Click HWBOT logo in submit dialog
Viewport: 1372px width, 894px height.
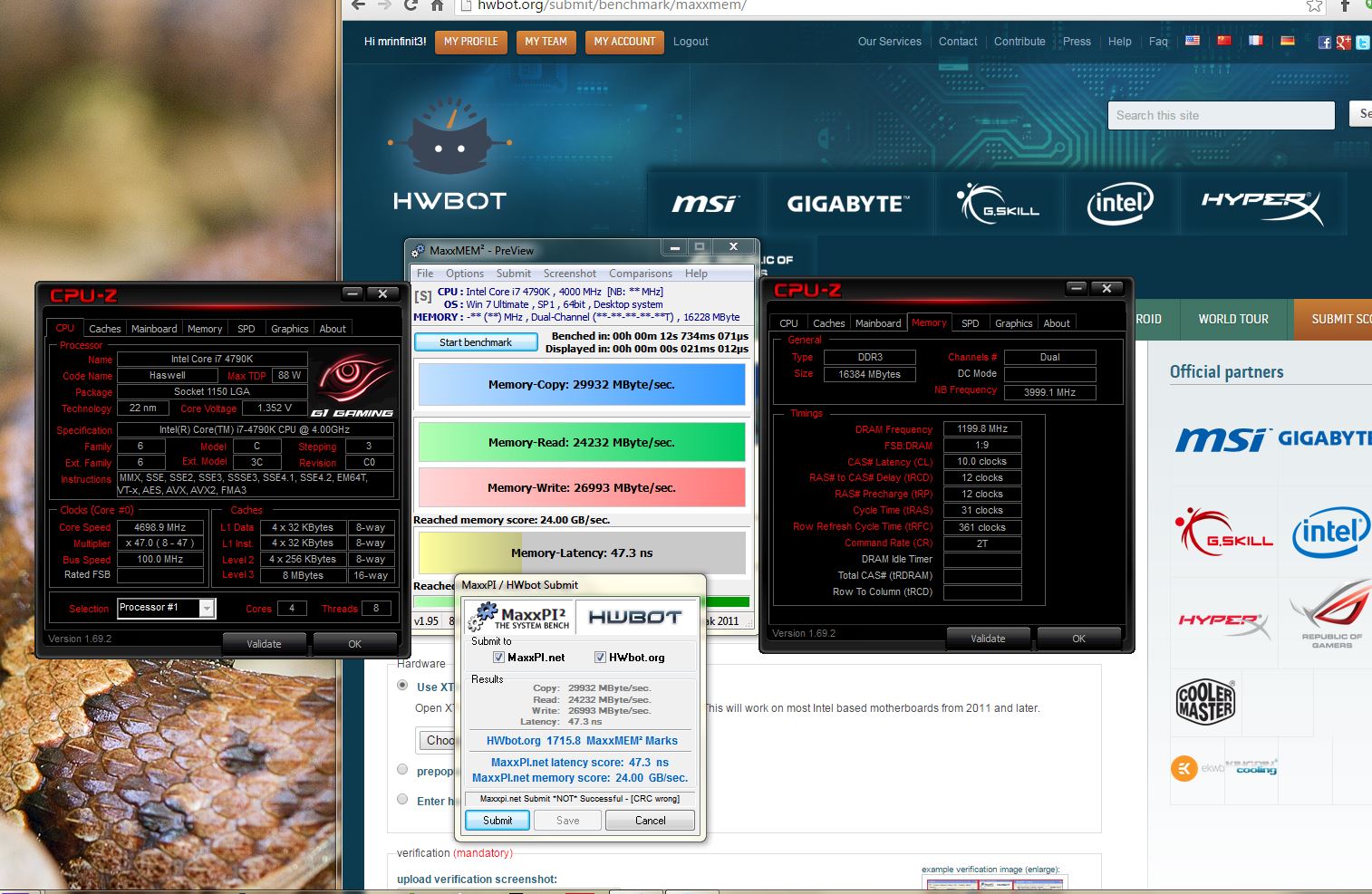pyautogui.click(x=635, y=617)
